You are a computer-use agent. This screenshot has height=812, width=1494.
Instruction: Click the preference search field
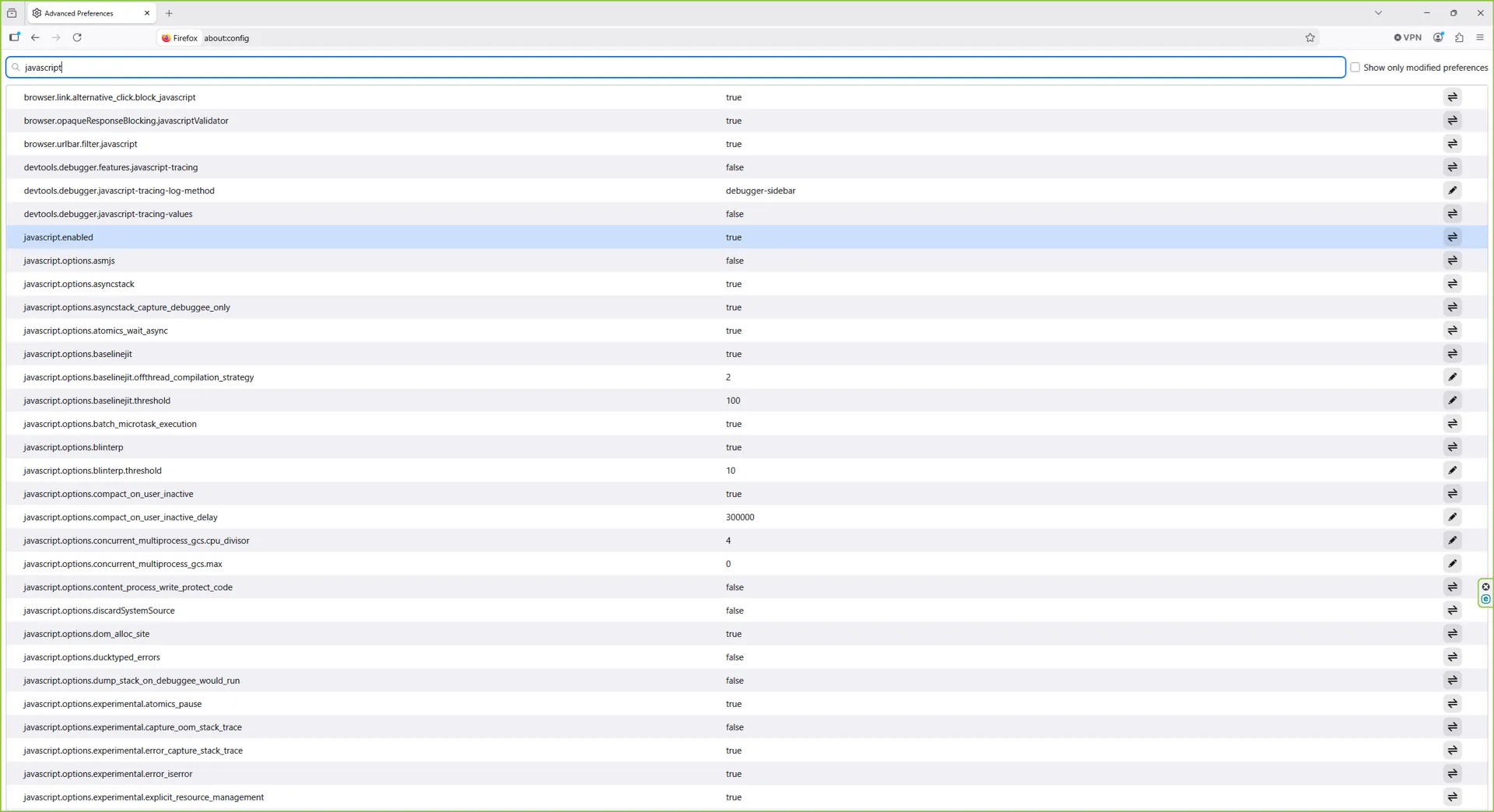click(x=675, y=68)
